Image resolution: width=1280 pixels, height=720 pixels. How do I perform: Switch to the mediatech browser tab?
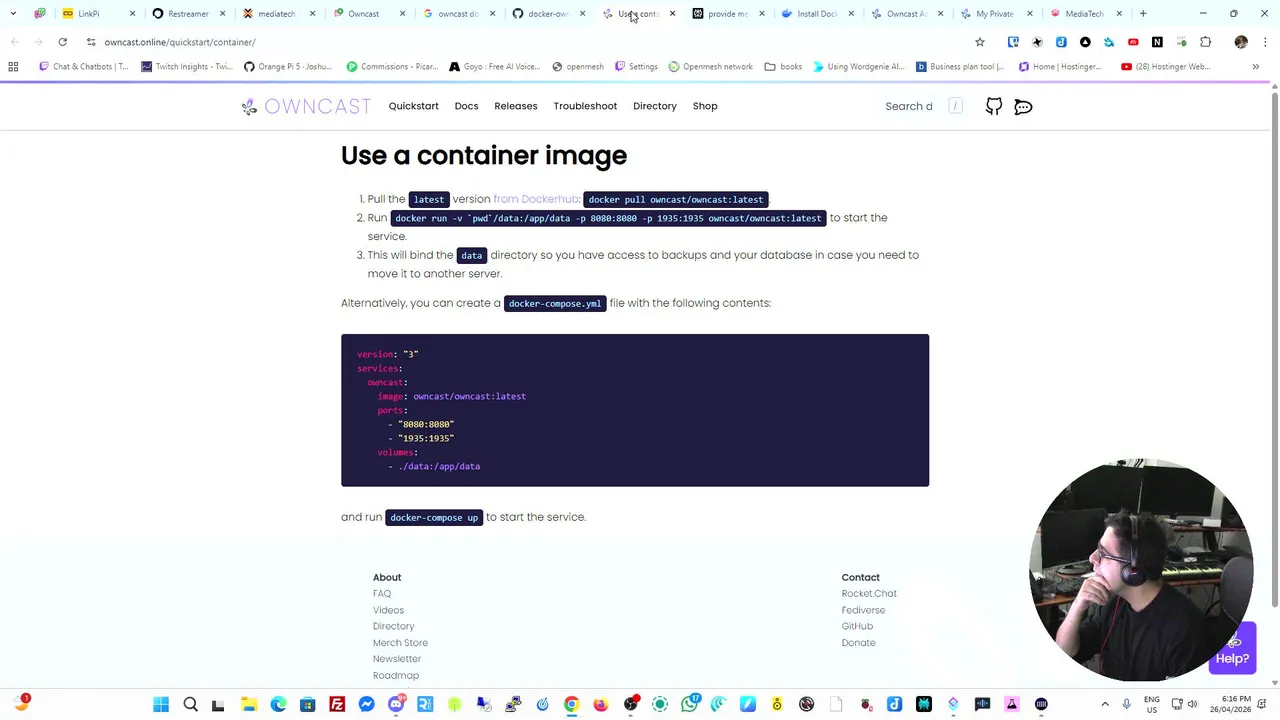[x=276, y=14]
